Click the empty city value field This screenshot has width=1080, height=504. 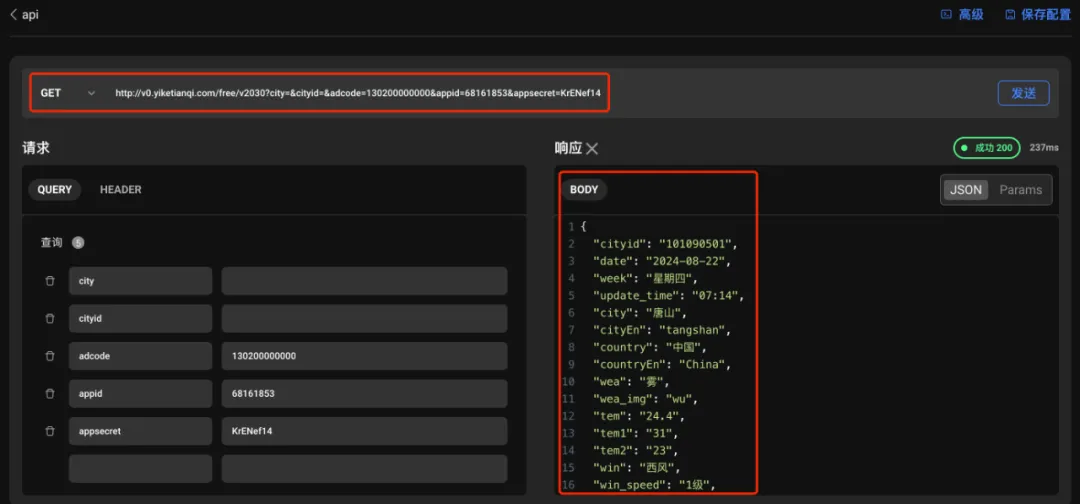364,281
